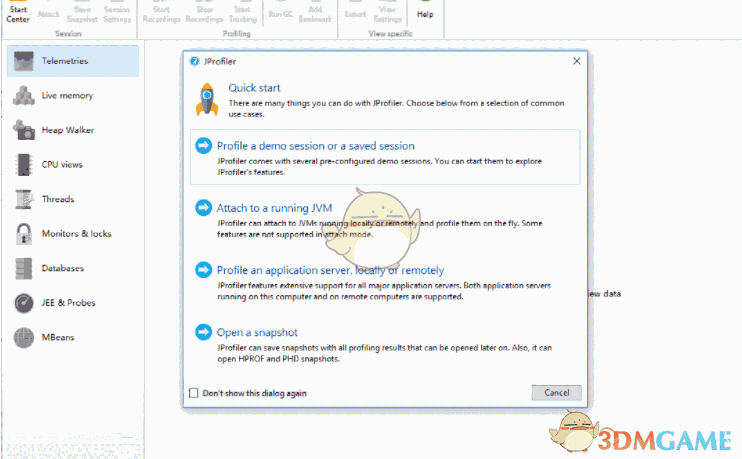Enable Don't show this dialog again

[x=194, y=393]
